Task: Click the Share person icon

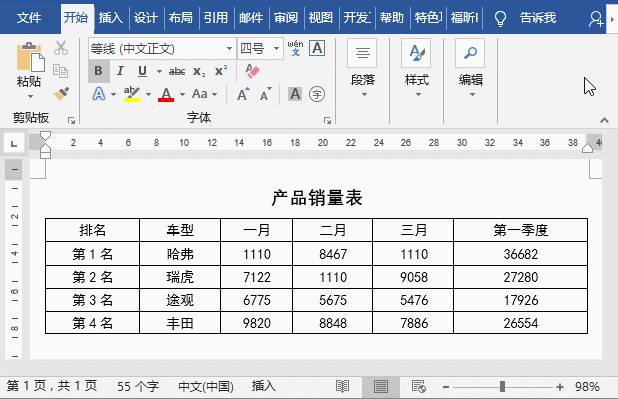Action: pyautogui.click(x=596, y=18)
